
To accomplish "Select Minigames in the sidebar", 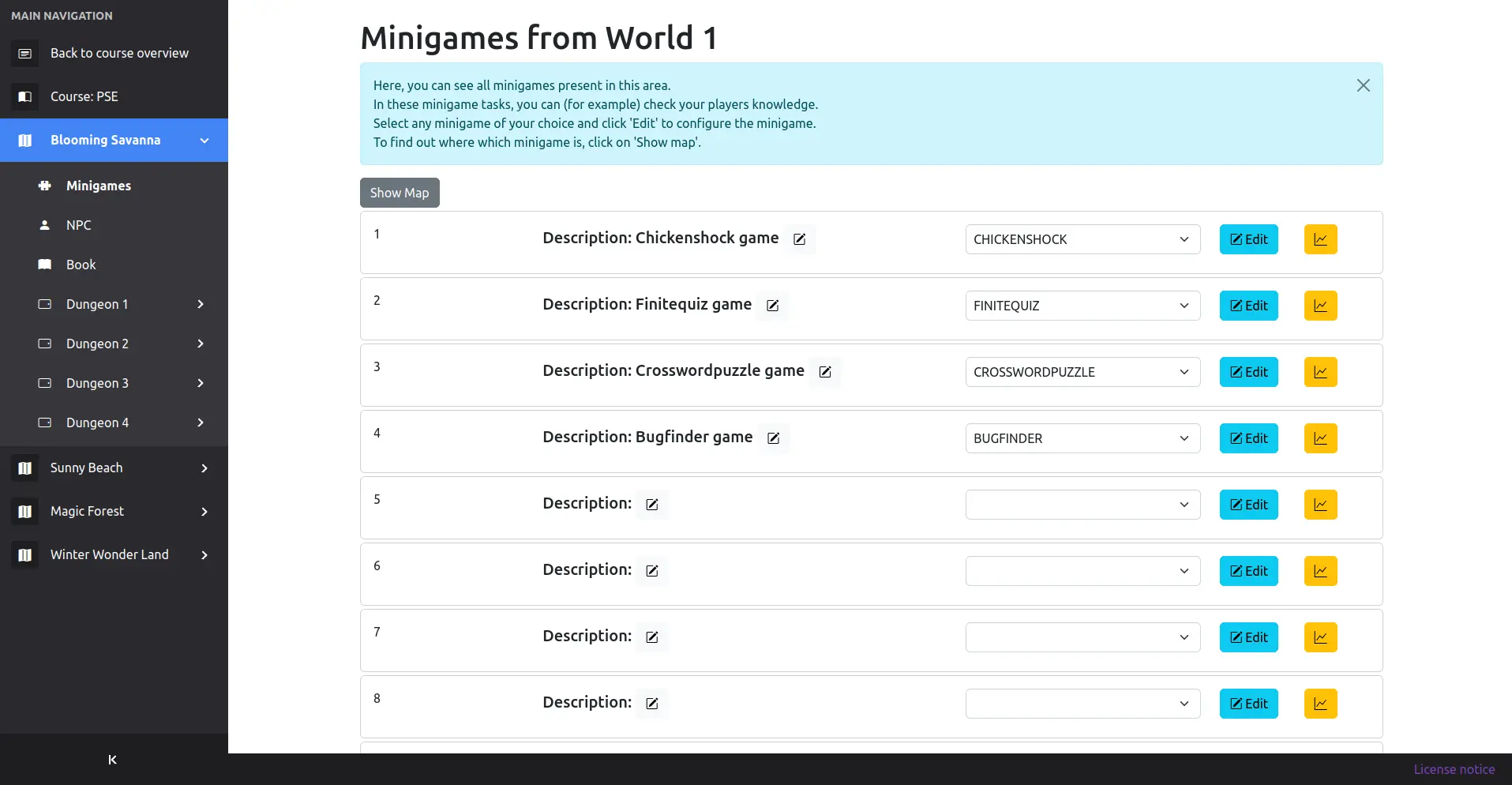I will pos(114,186).
